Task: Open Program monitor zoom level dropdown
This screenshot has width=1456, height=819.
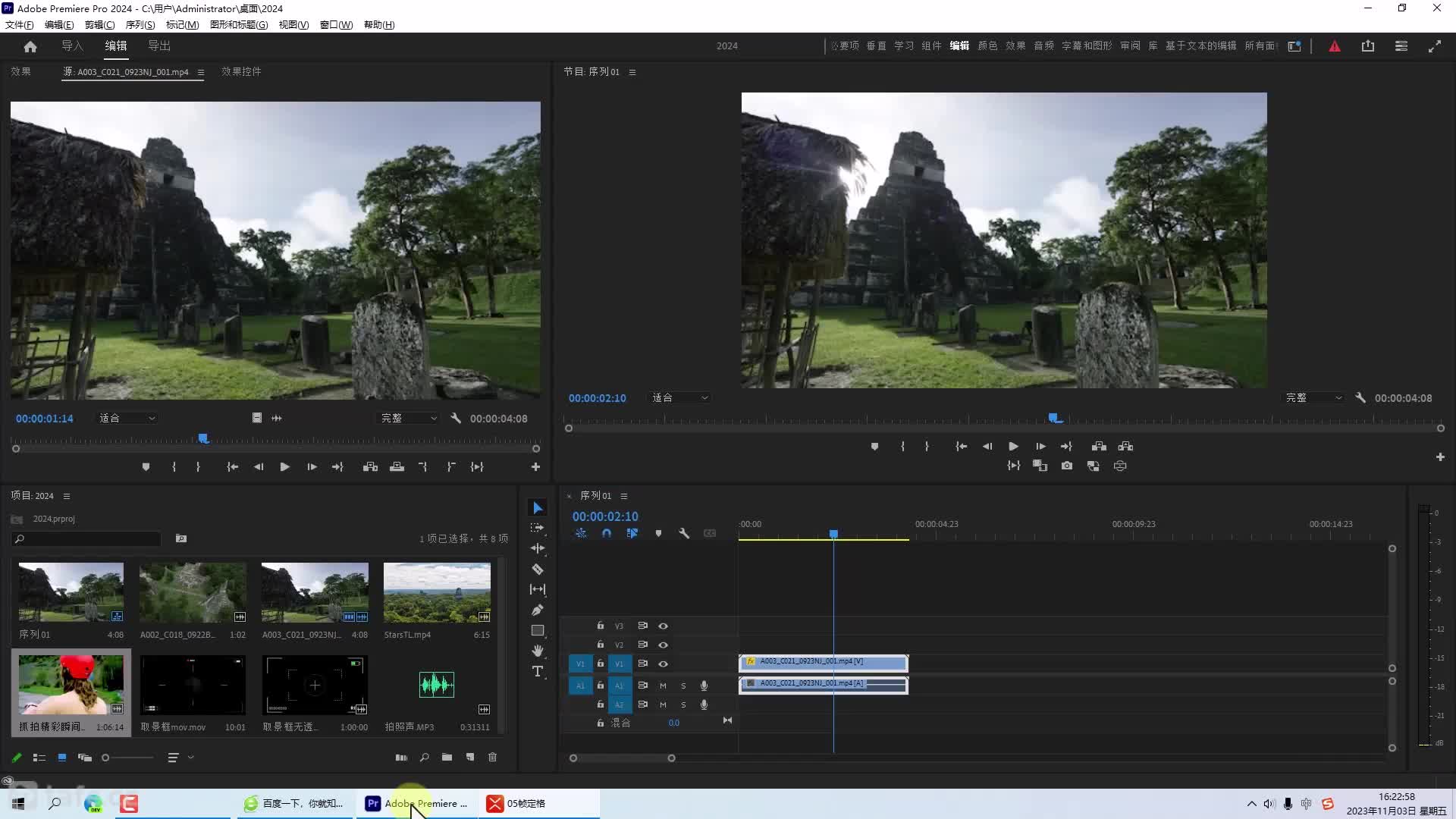Action: pos(679,397)
